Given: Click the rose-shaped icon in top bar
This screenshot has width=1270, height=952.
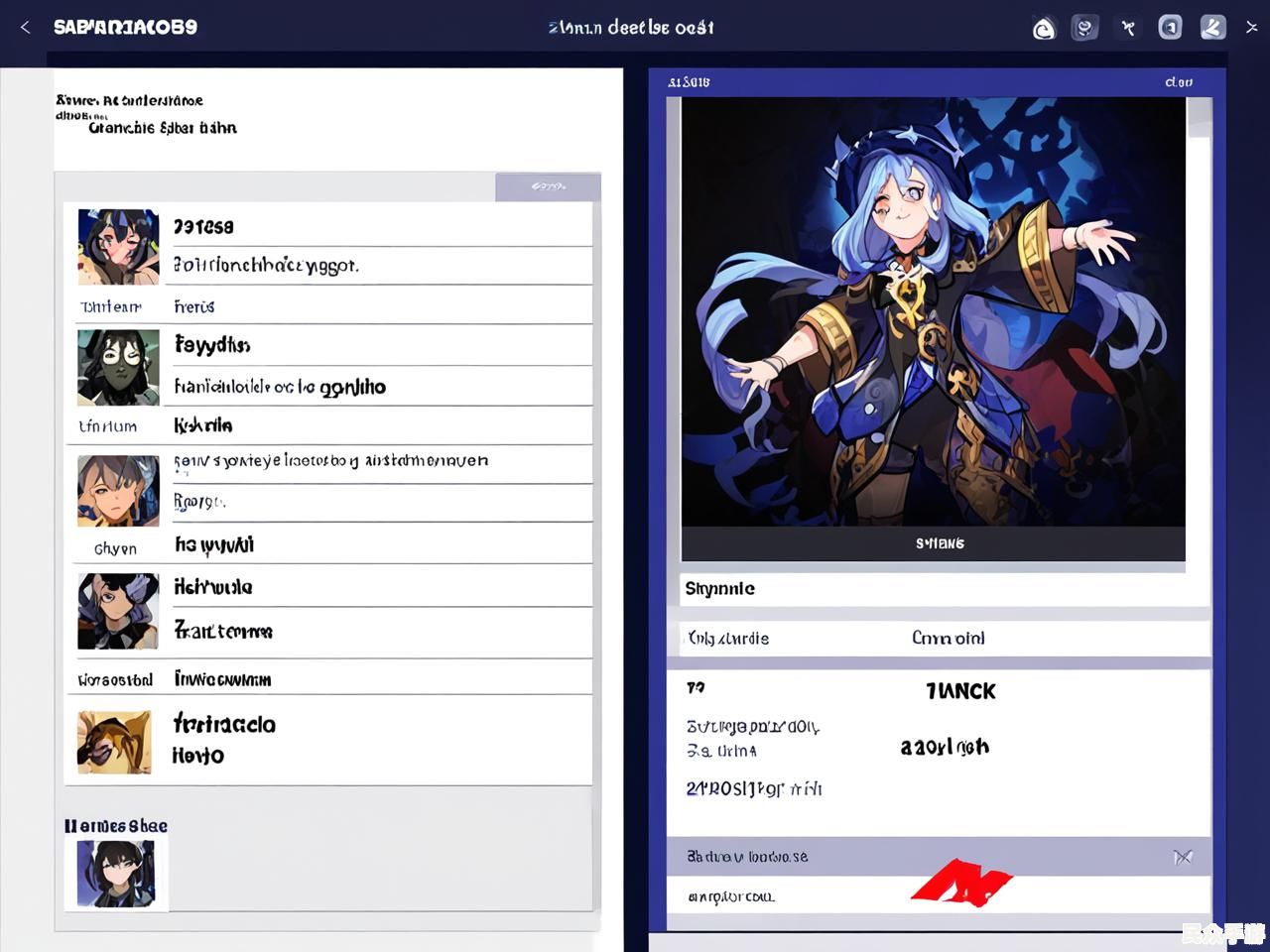Looking at the screenshot, I should 1085,28.
